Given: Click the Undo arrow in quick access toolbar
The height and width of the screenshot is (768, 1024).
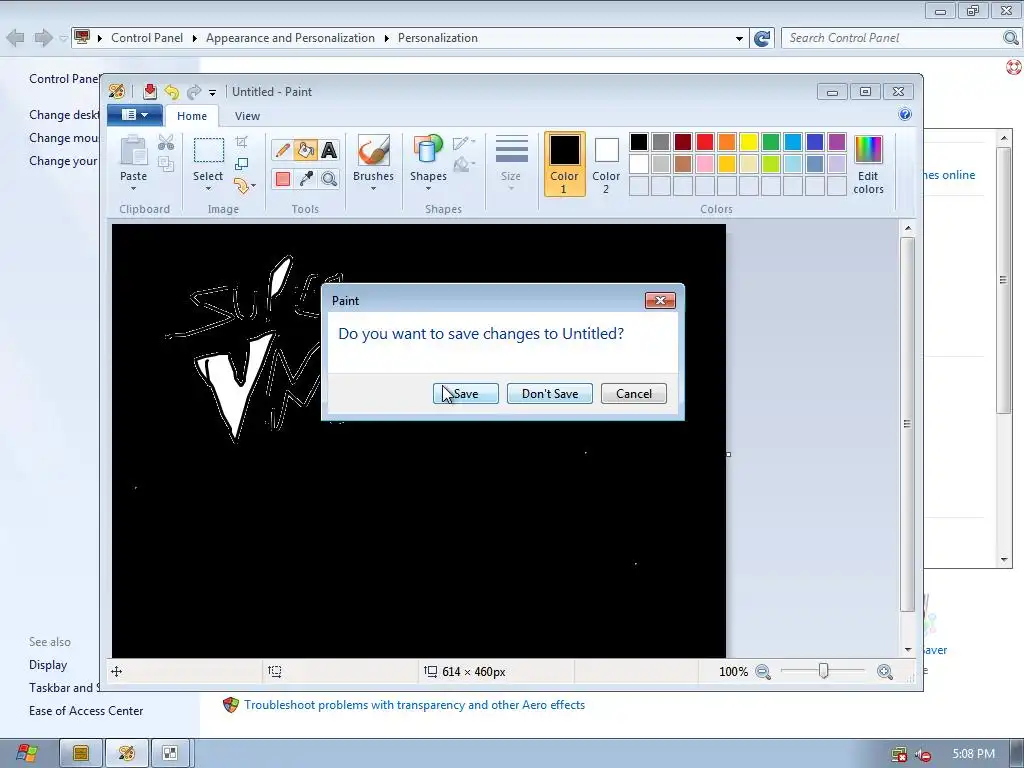Looking at the screenshot, I should [x=172, y=91].
